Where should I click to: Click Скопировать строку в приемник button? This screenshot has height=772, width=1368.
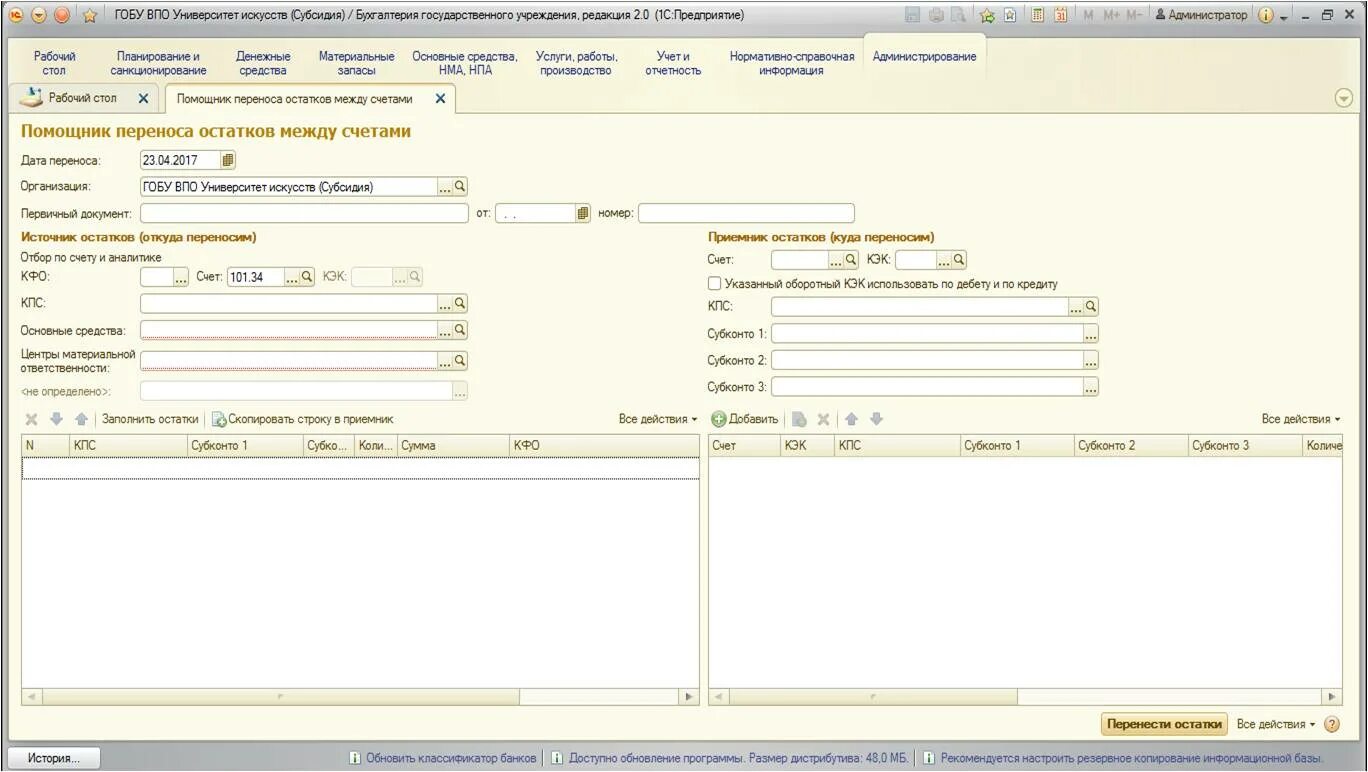click(302, 419)
